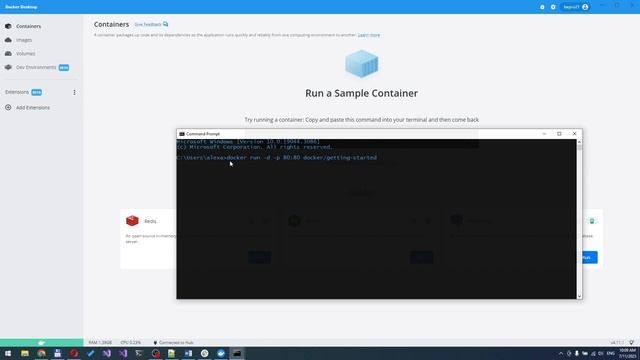Click bookmark icon on the rightmost card
Screen dimensions: 640x360
click(x=592, y=221)
